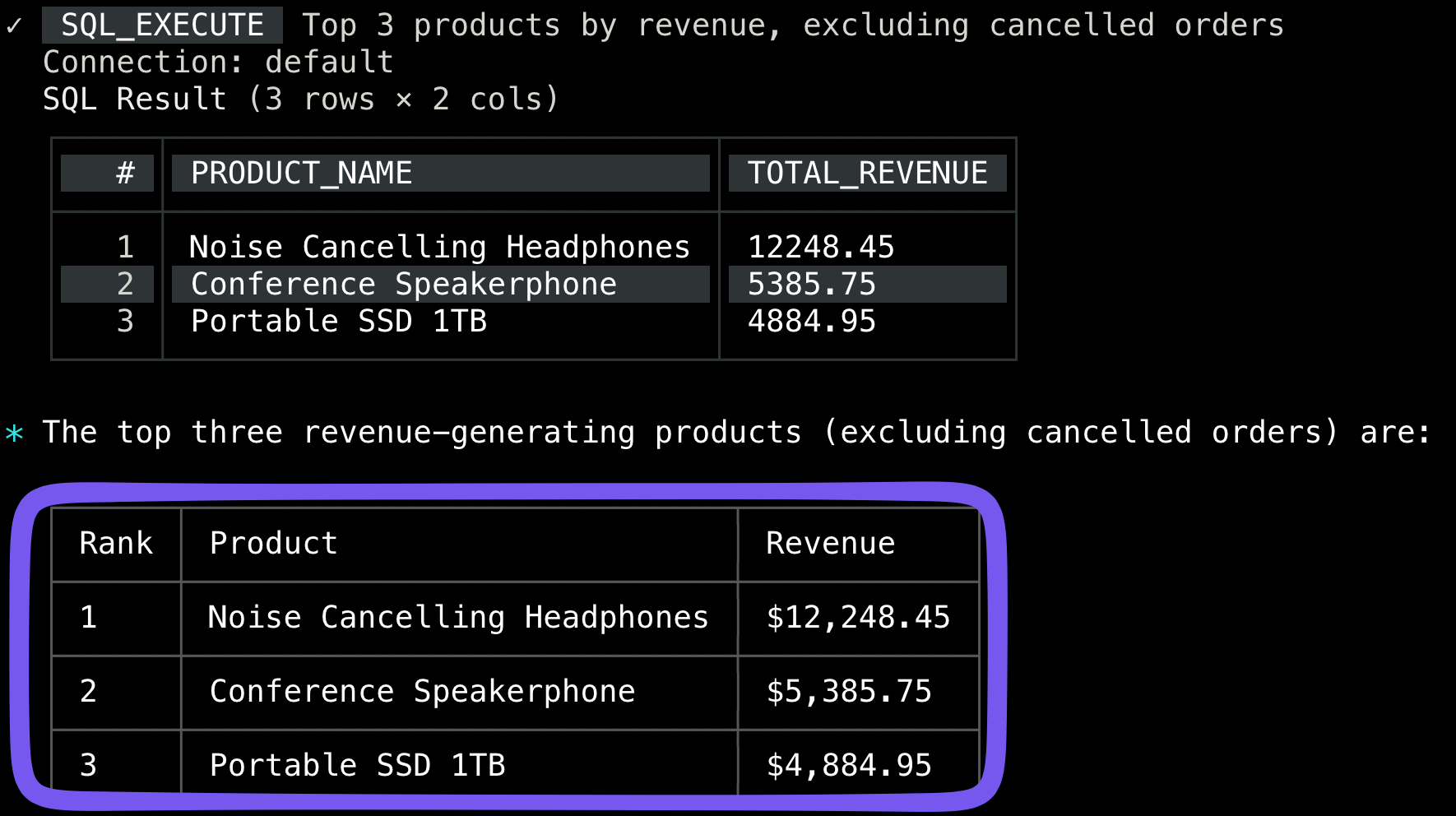
Task: Click 'Conference Speakerphone' in summary table
Action: coord(423,691)
